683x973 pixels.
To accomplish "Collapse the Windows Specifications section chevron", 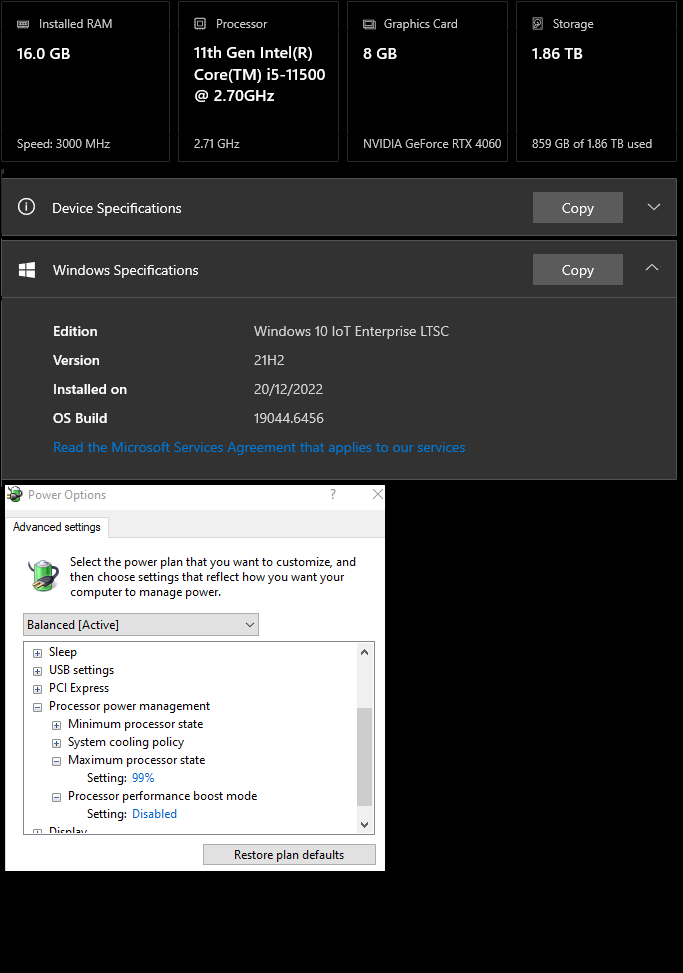I will 652,267.
